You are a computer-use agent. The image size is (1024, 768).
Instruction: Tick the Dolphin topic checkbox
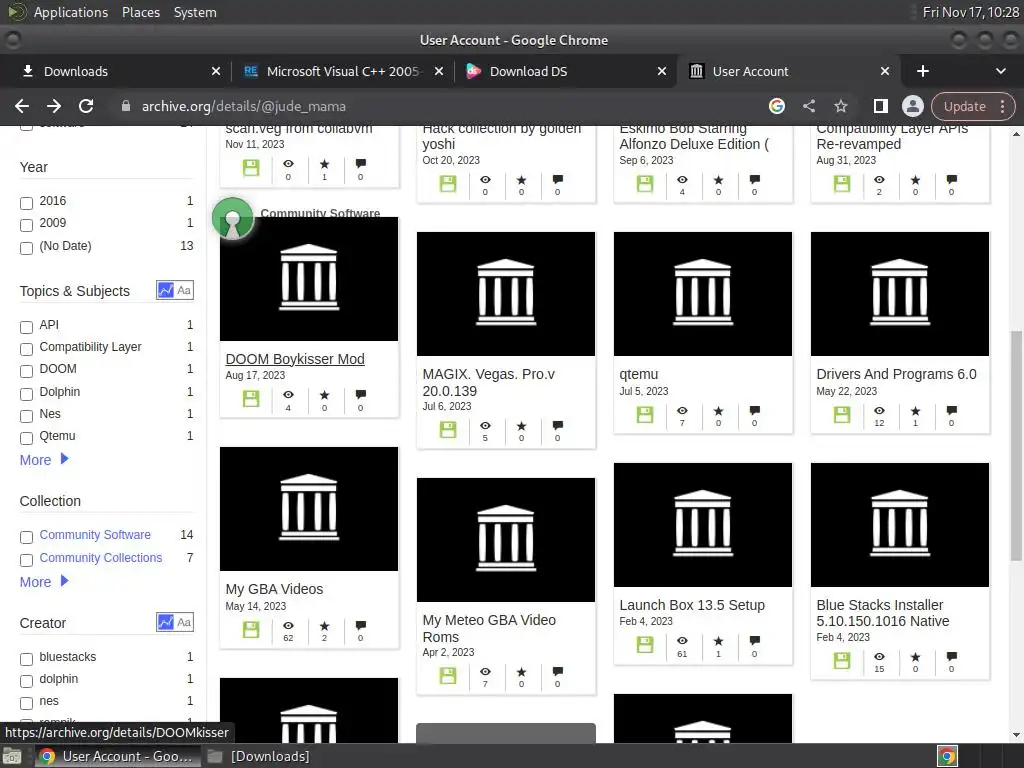click(26, 394)
